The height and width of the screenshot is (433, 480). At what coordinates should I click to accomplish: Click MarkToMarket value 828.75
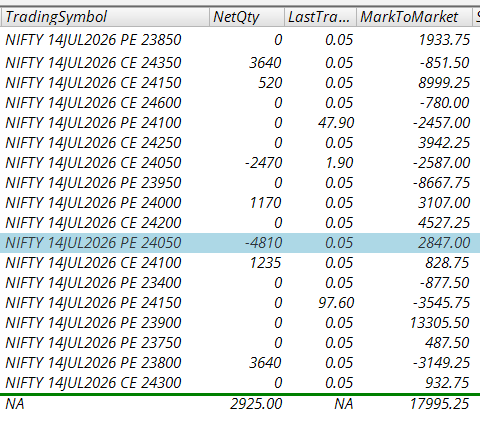(447, 263)
